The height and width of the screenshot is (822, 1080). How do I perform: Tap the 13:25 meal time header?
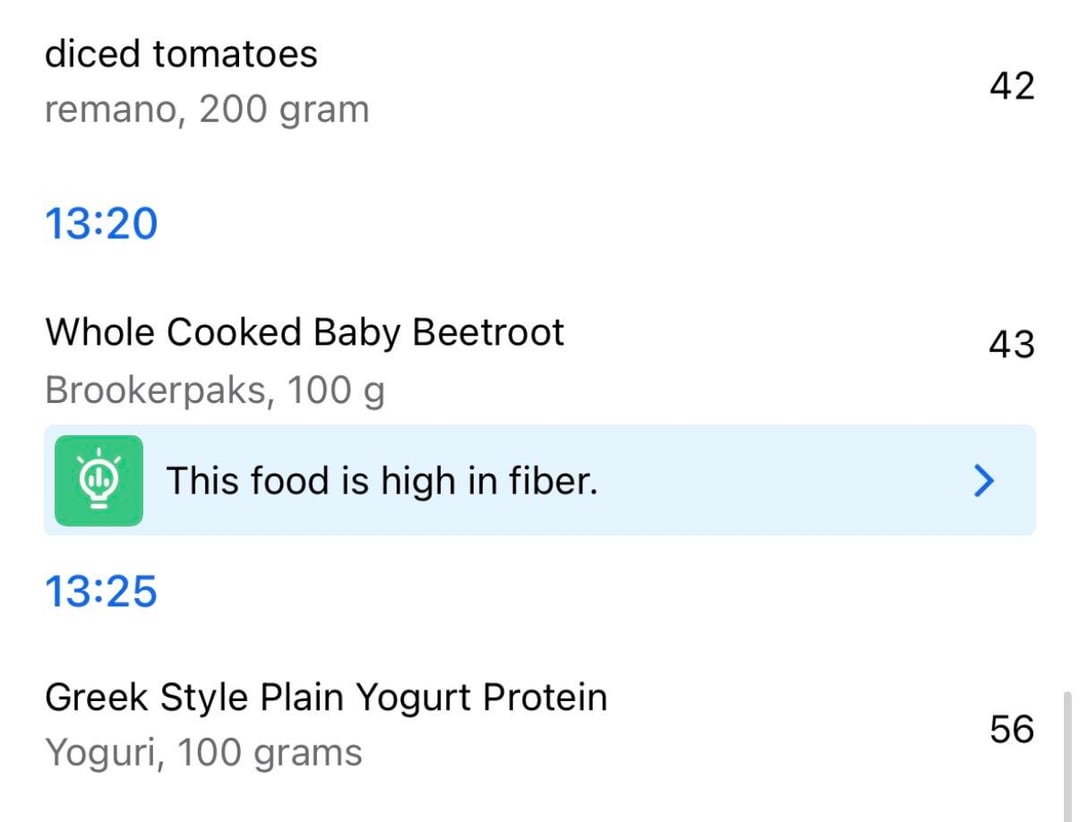point(101,592)
